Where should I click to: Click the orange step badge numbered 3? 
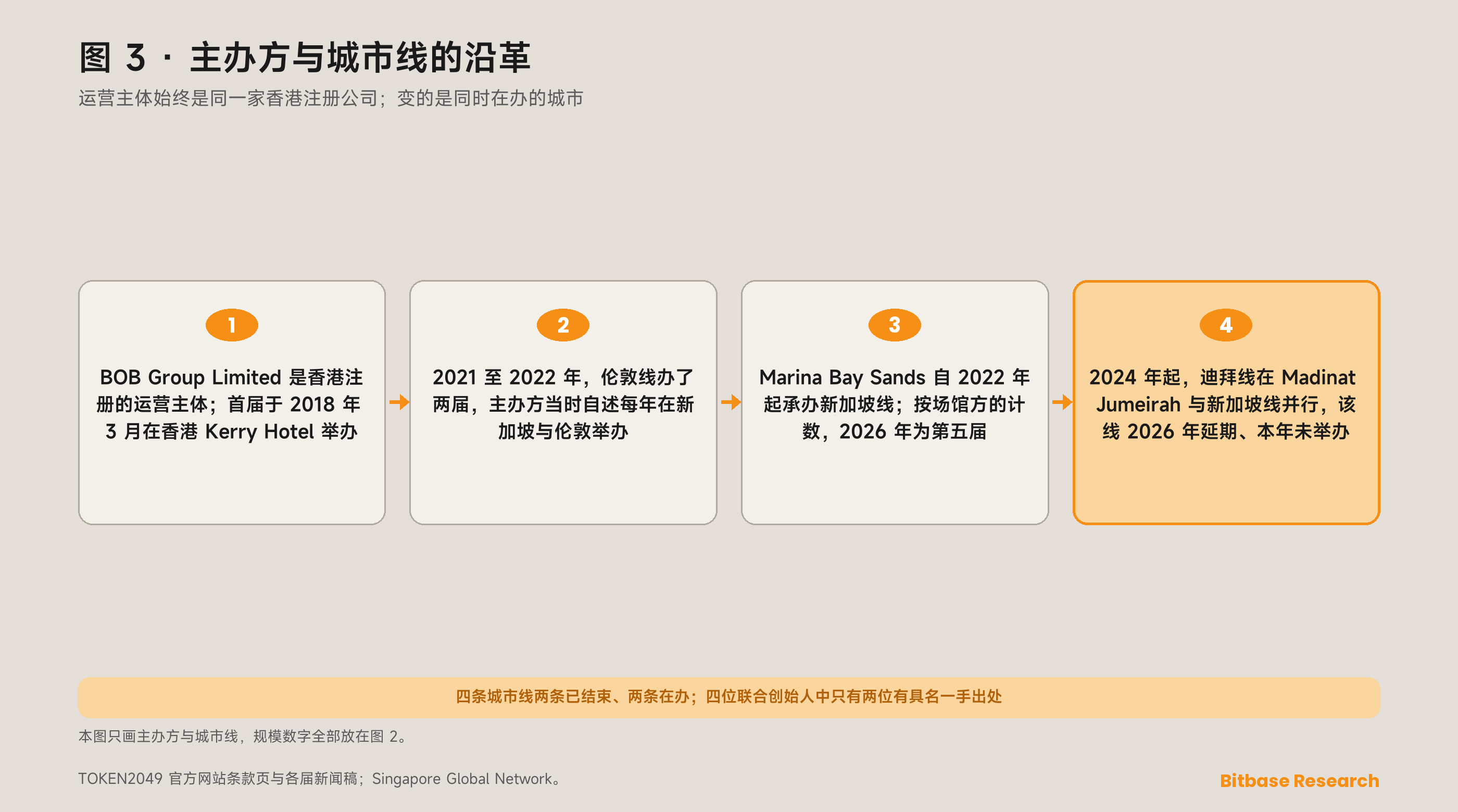(894, 325)
